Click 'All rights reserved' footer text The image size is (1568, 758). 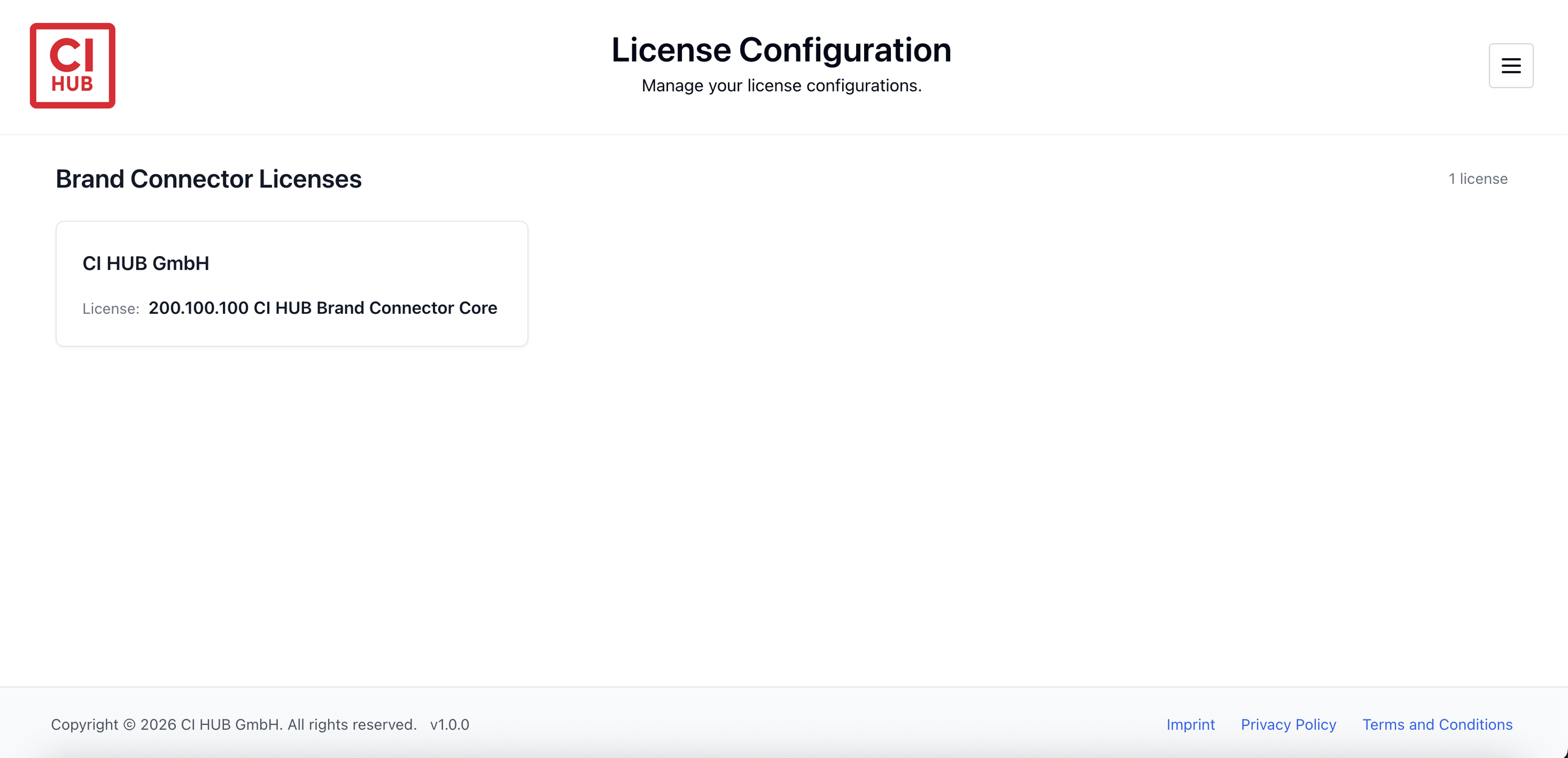pos(351,724)
